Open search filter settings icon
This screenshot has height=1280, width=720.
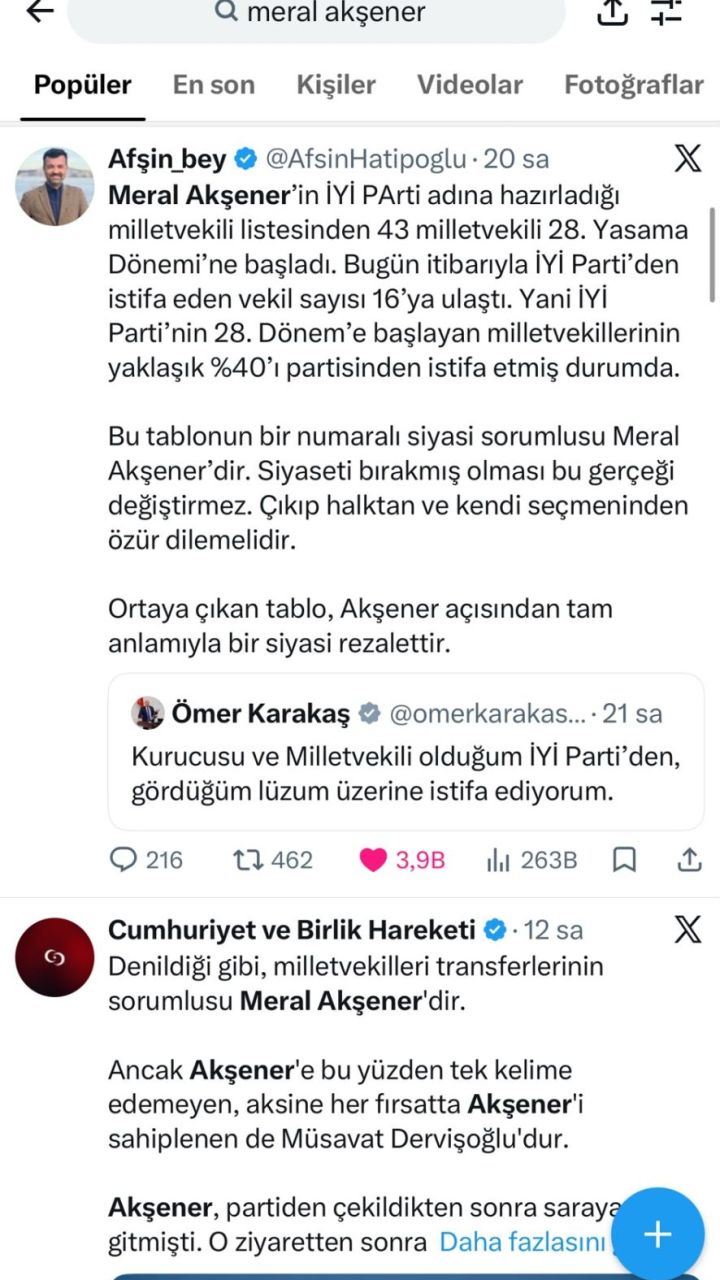(x=665, y=11)
